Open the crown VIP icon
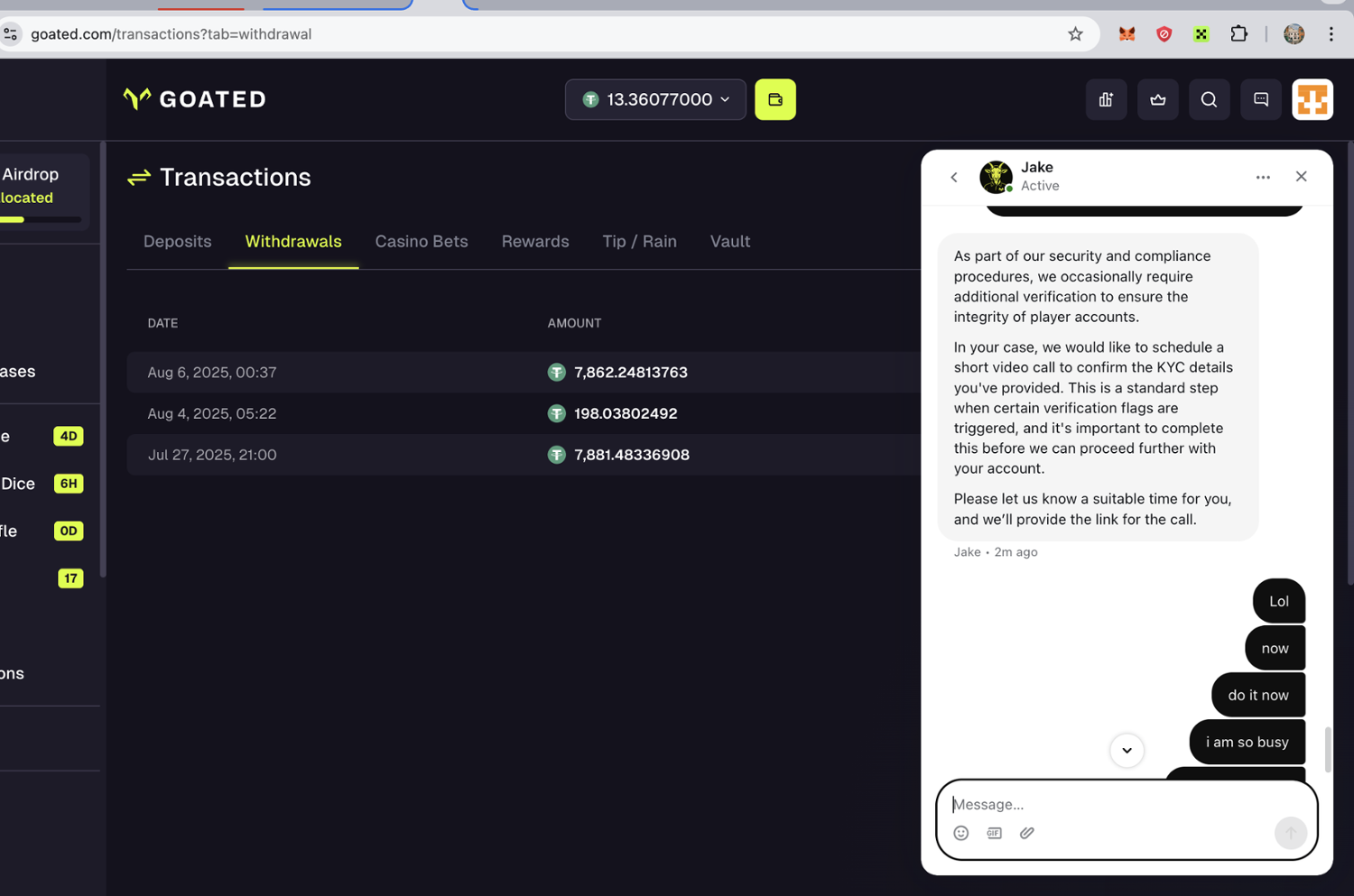 point(1157,99)
